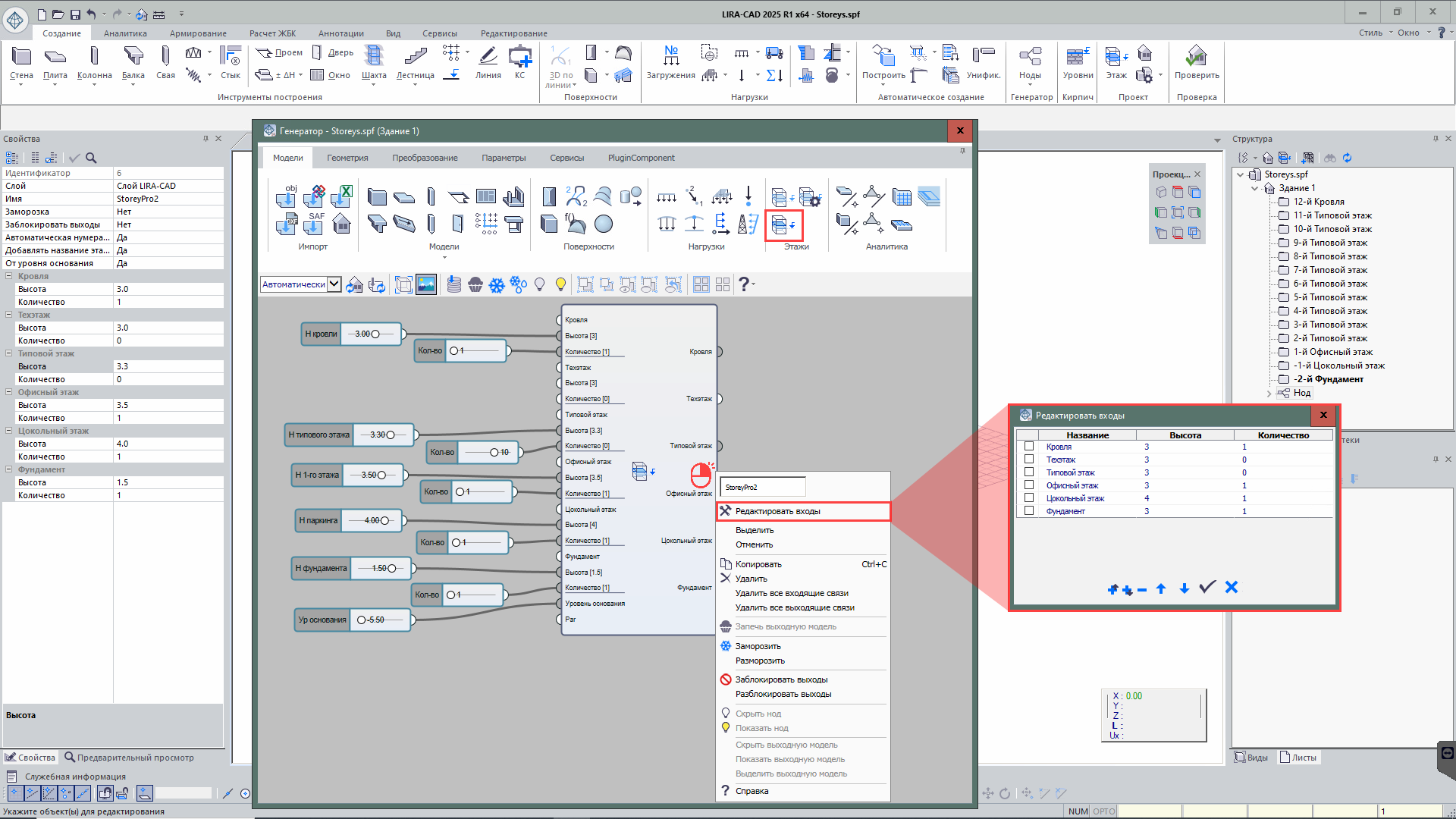Choose Редактировать входы from context menu
This screenshot has width=1456, height=819.
[x=777, y=511]
